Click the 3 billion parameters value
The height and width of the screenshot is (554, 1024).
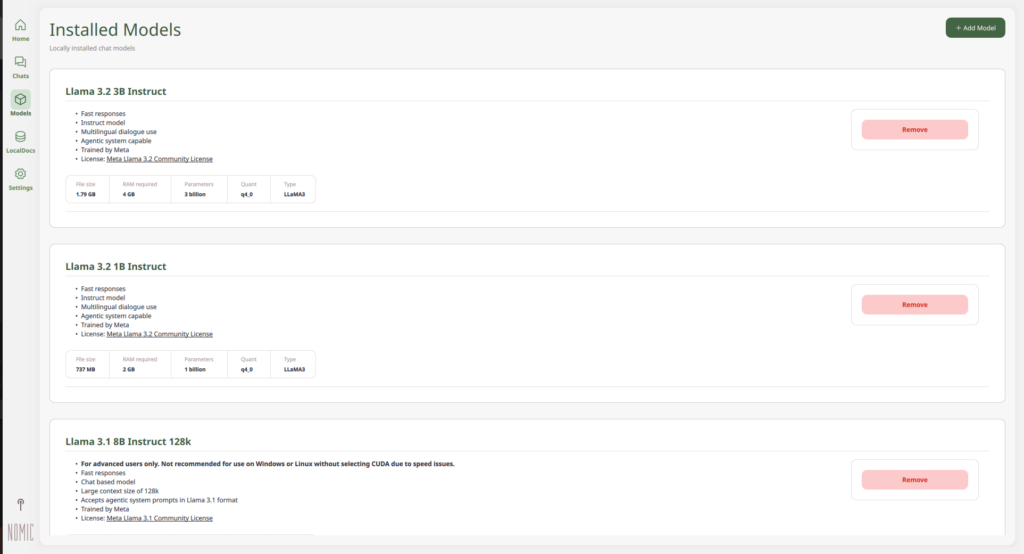point(195,194)
